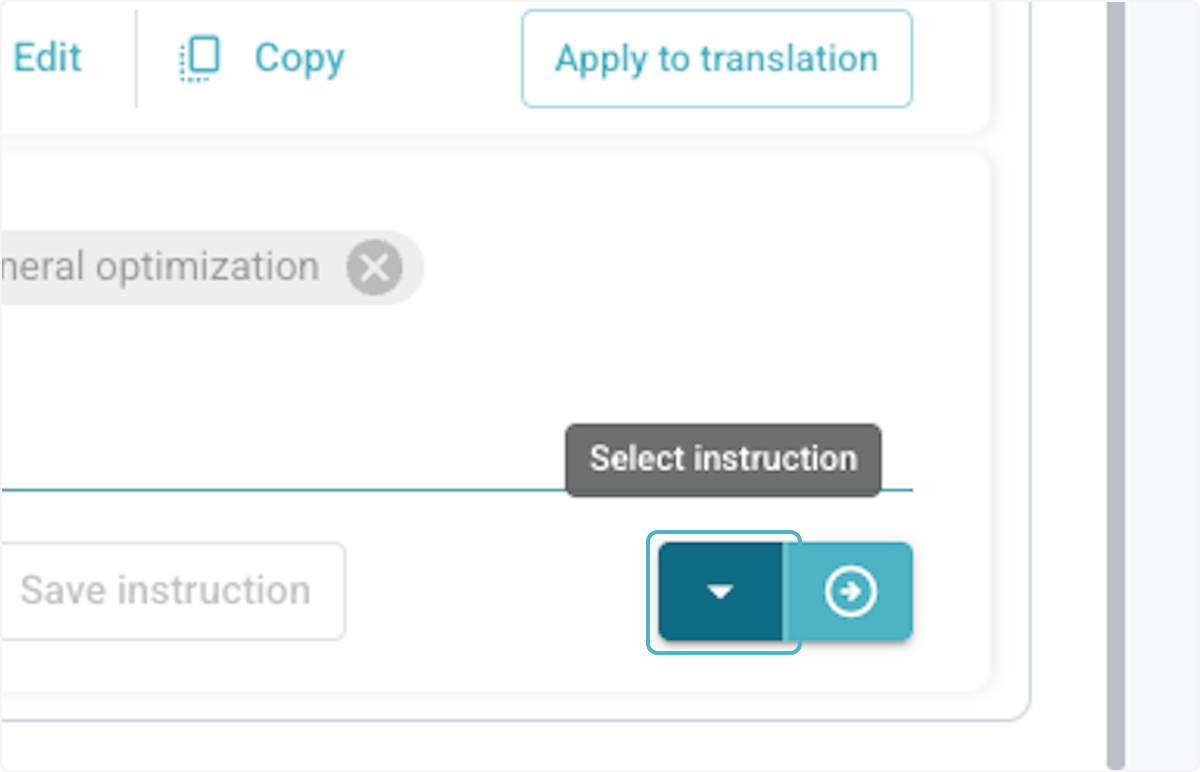Click the light gray area beside the scrollbar
This screenshot has height=772, width=1200.
click(1165, 380)
